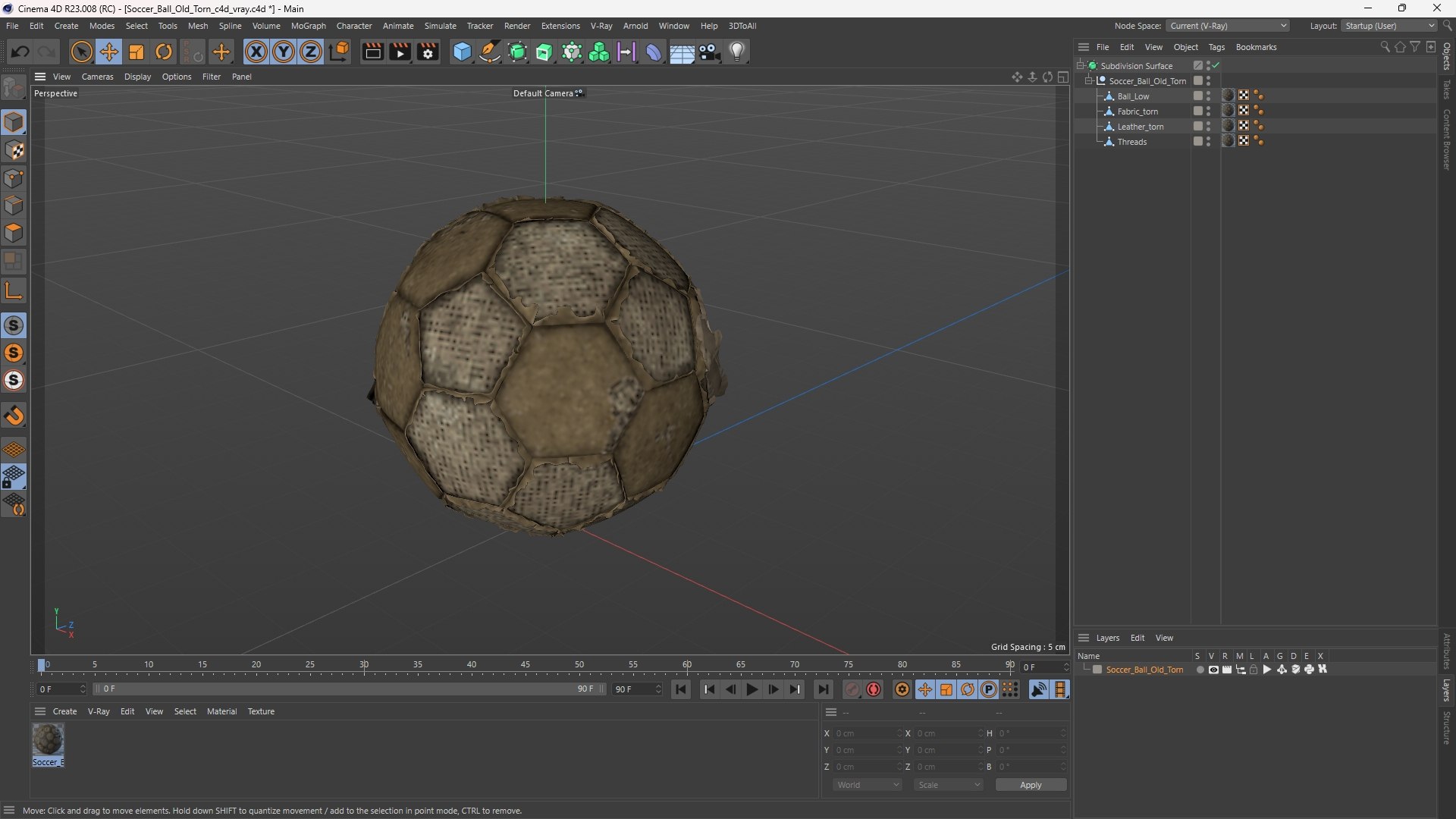Toggle Autokeying button
This screenshot has width=1456, height=819.
pyautogui.click(x=874, y=689)
